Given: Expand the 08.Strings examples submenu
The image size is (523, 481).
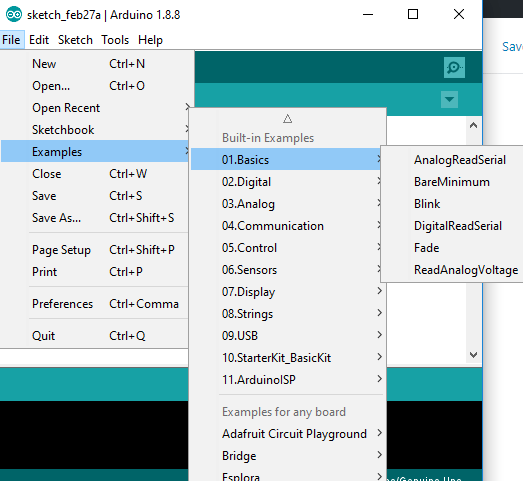Looking at the screenshot, I should pos(288,314).
